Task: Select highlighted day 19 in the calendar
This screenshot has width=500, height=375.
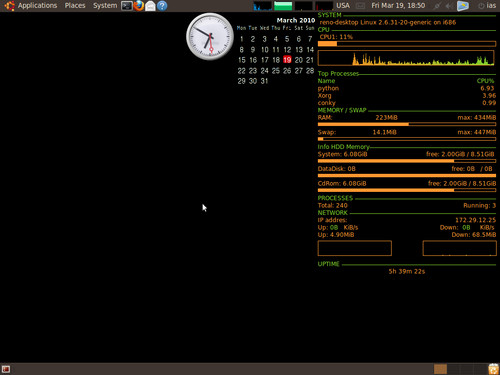Action: pyautogui.click(x=287, y=60)
